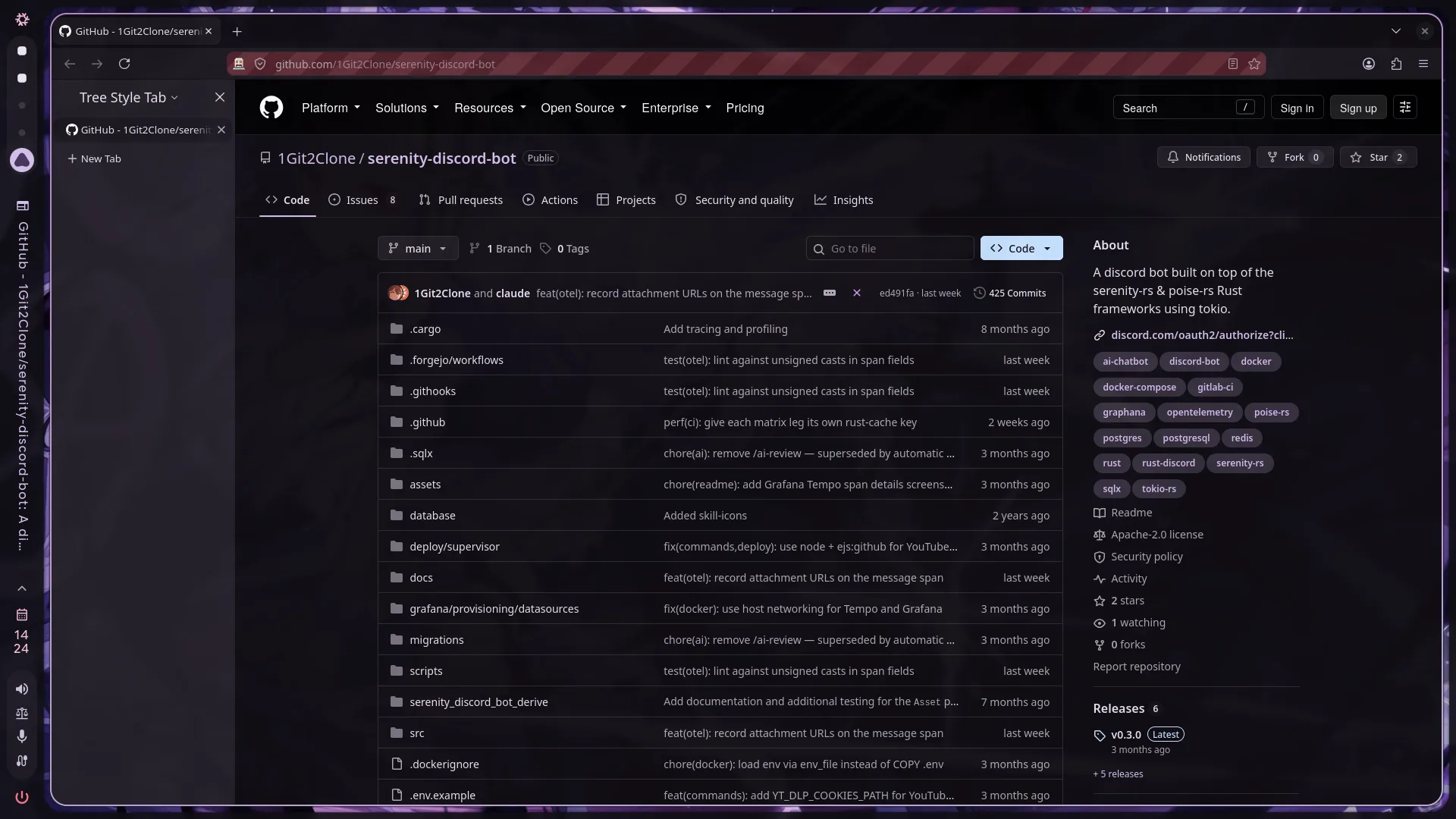This screenshot has height=819, width=1456.
Task: Open the green Code clone dropdown
Action: 1021,248
